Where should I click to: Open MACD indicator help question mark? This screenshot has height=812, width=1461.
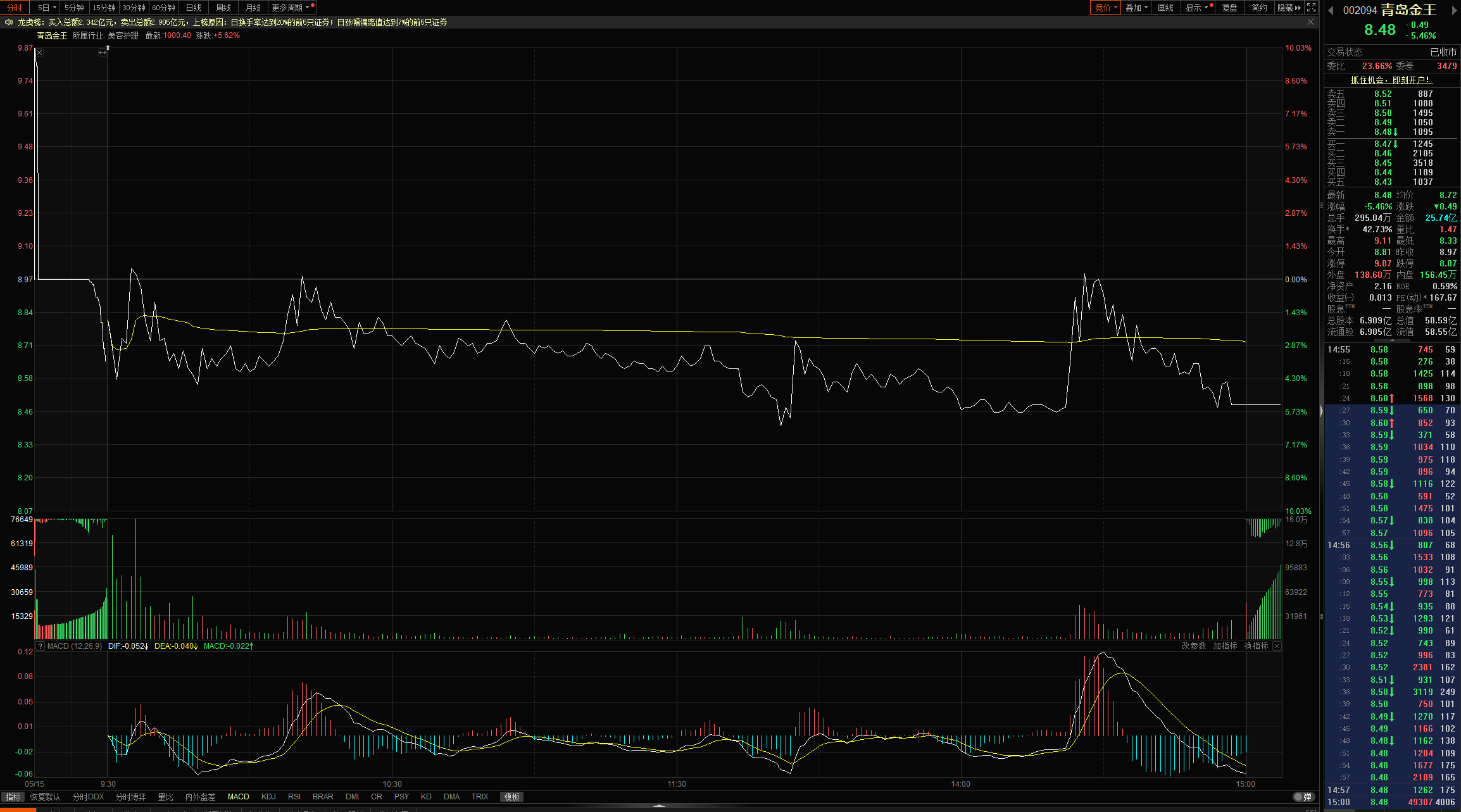41,646
